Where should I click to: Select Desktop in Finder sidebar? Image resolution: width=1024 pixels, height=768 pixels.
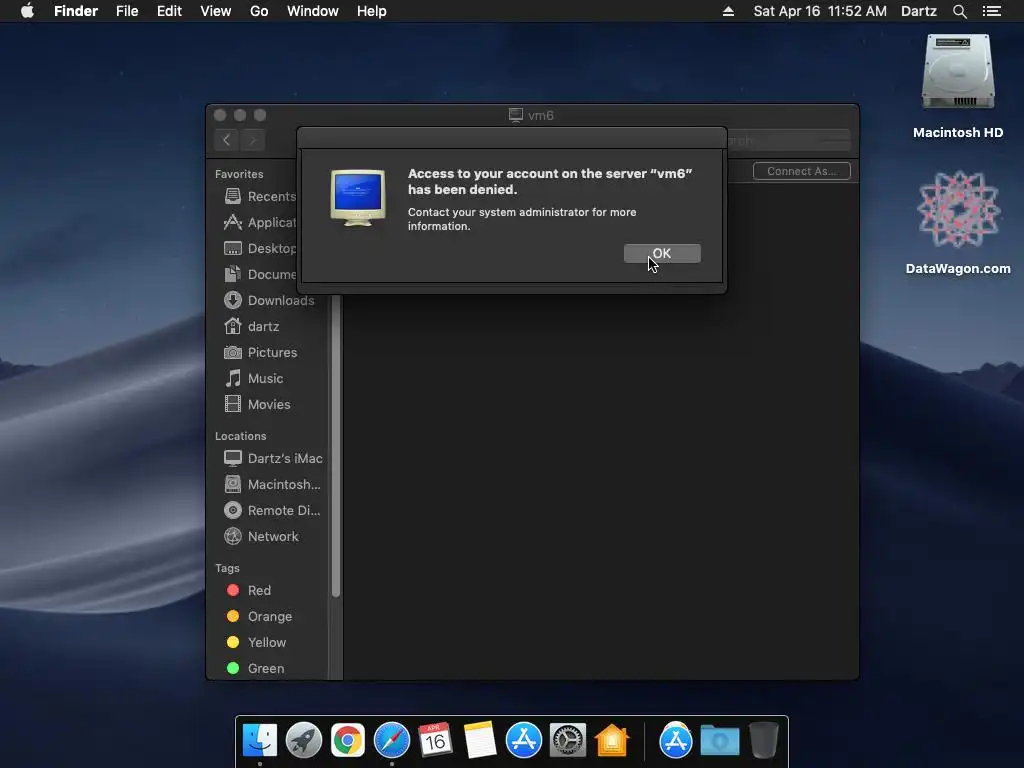(260, 249)
